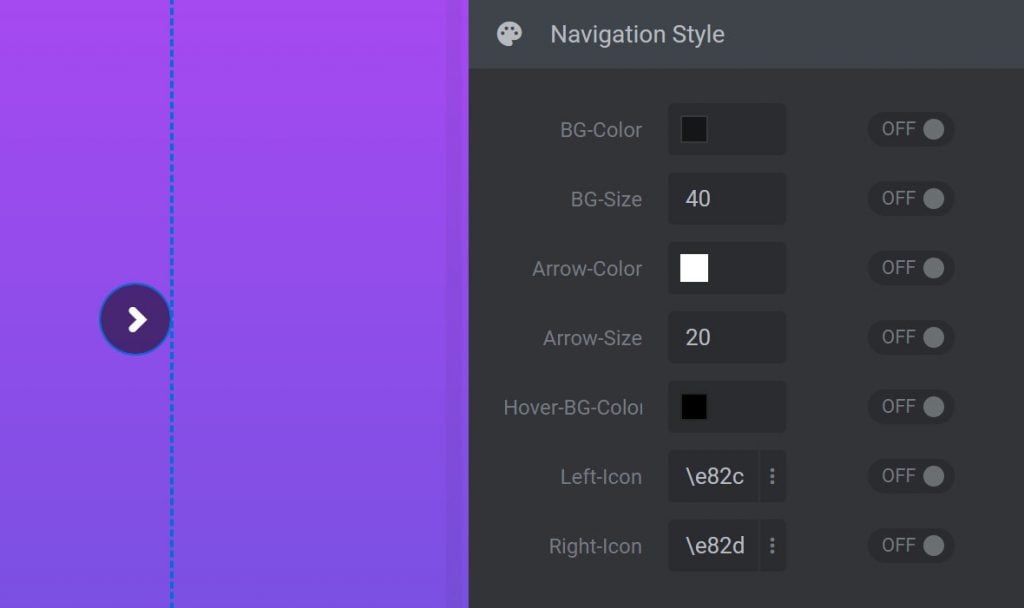Image resolution: width=1024 pixels, height=608 pixels.
Task: Turn on the BG-Size switch
Action: tap(910, 198)
